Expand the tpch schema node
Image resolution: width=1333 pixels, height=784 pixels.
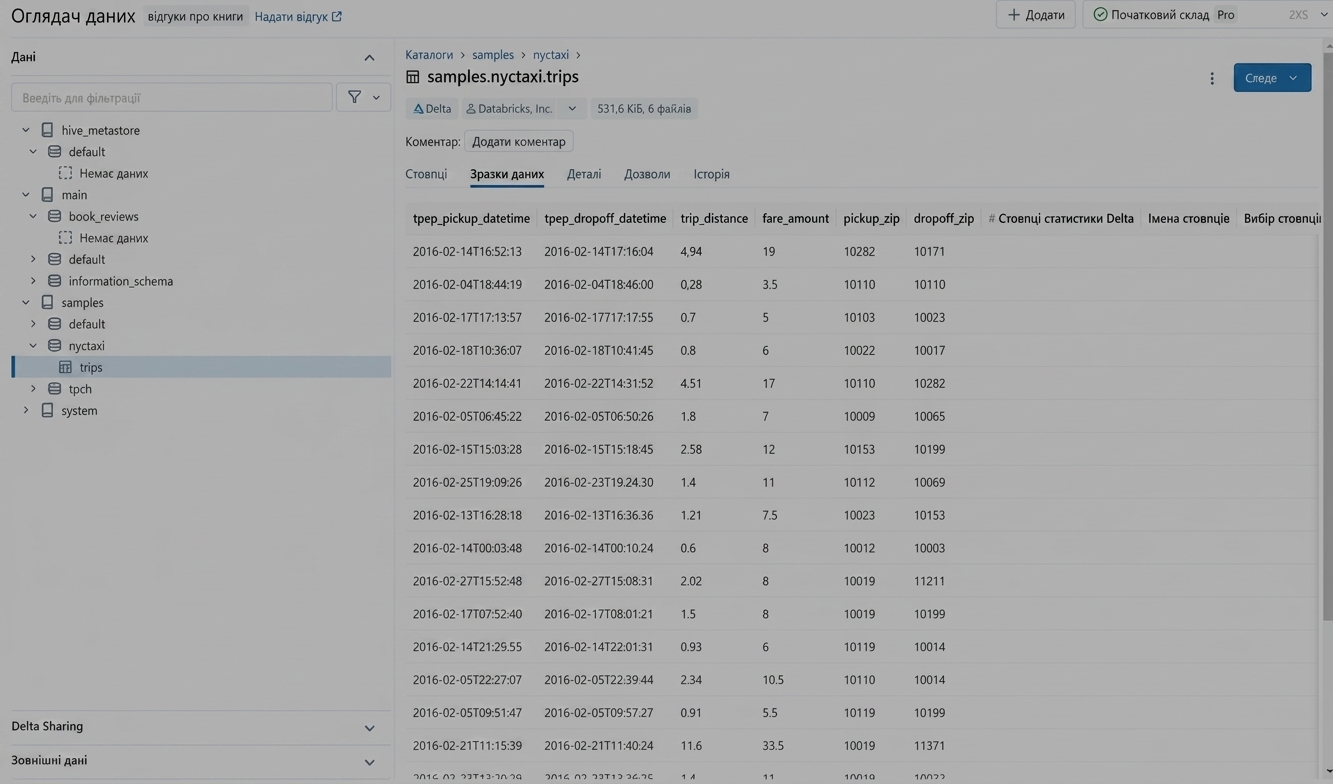click(33, 388)
